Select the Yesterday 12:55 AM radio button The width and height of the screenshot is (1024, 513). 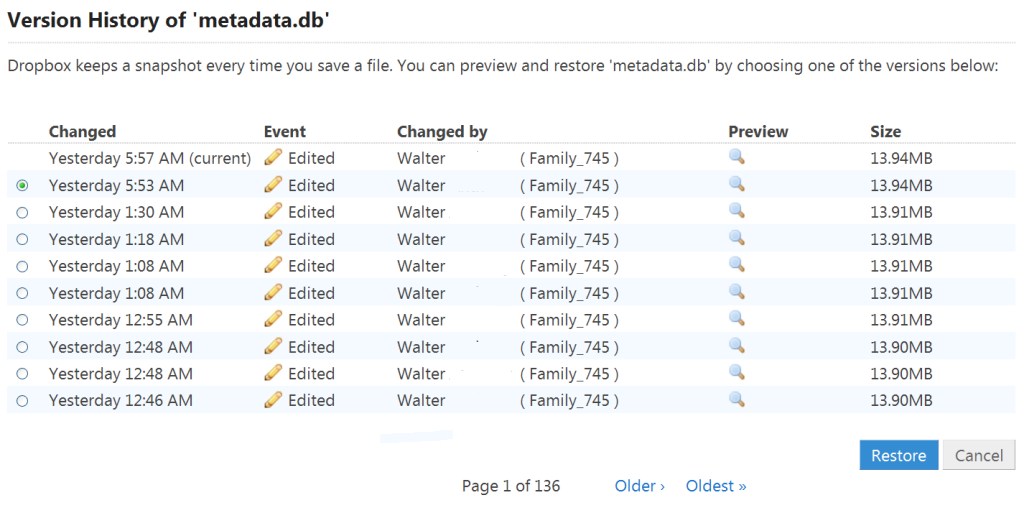pos(23,320)
